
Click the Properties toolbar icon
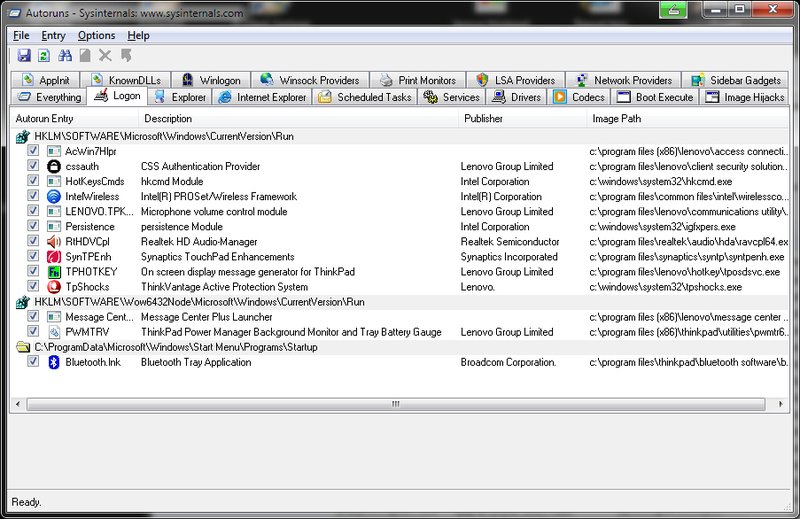(85, 55)
